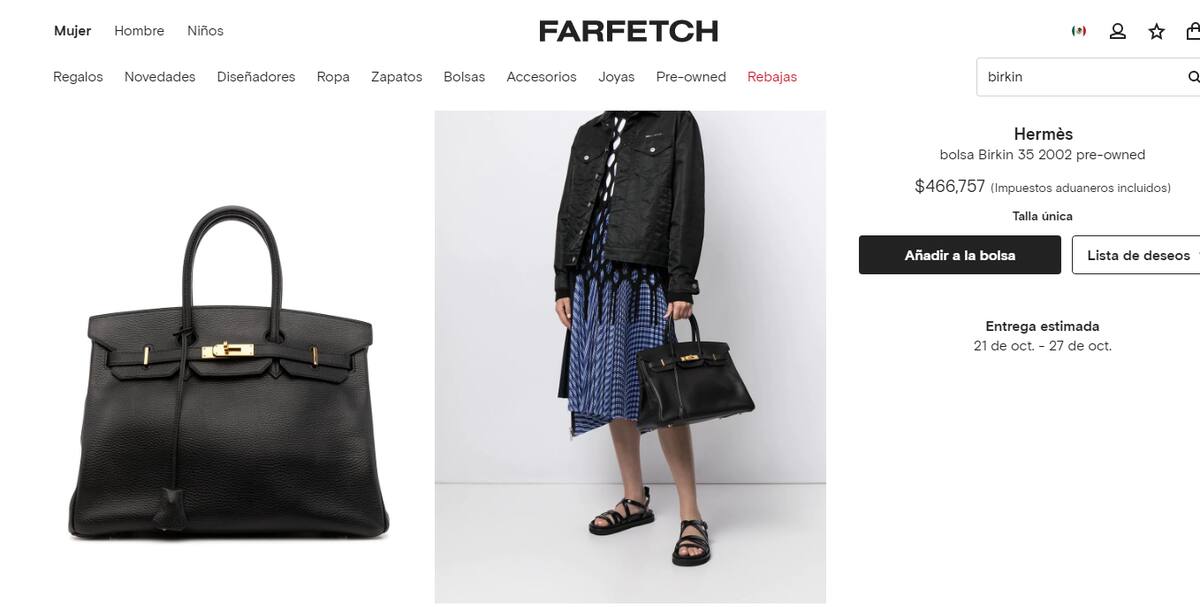This screenshot has height=607, width=1200.
Task: Select the Mujer section tab
Action: [x=72, y=31]
